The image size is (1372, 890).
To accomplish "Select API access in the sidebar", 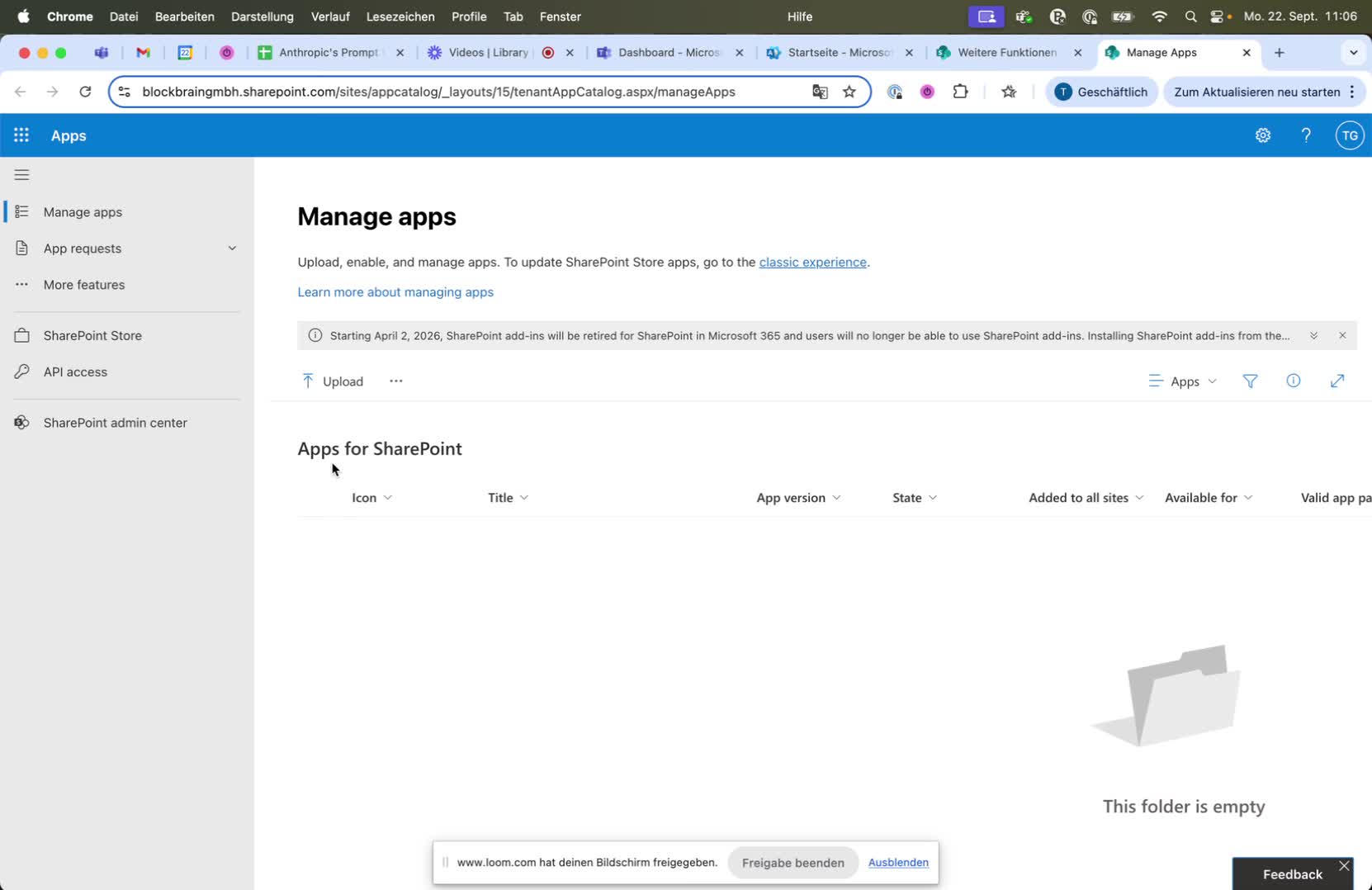I will pyautogui.click(x=75, y=372).
